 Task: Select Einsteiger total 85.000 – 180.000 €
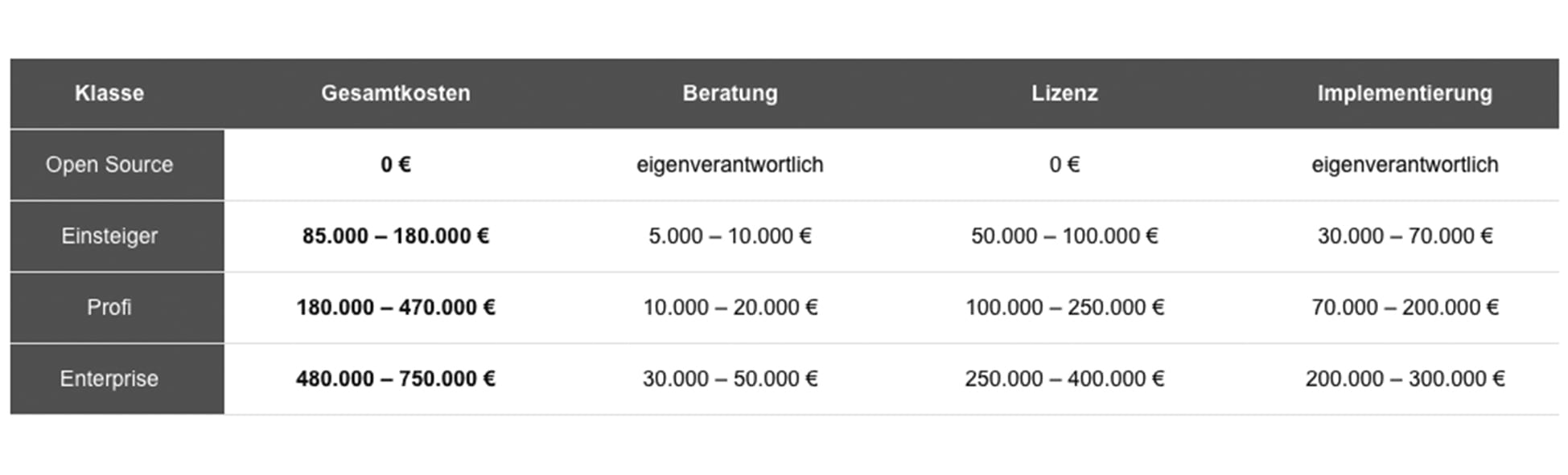tap(396, 236)
